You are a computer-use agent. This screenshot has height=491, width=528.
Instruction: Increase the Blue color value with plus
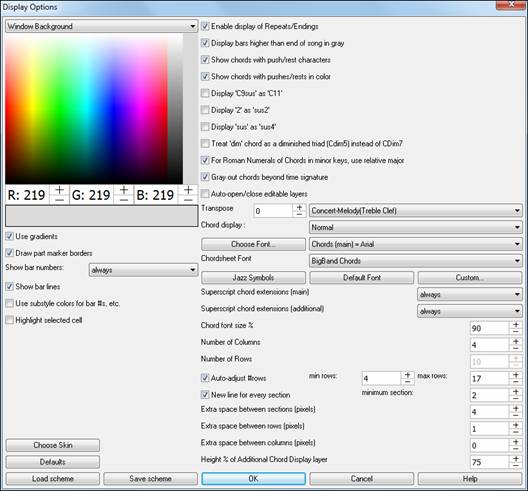(x=188, y=190)
